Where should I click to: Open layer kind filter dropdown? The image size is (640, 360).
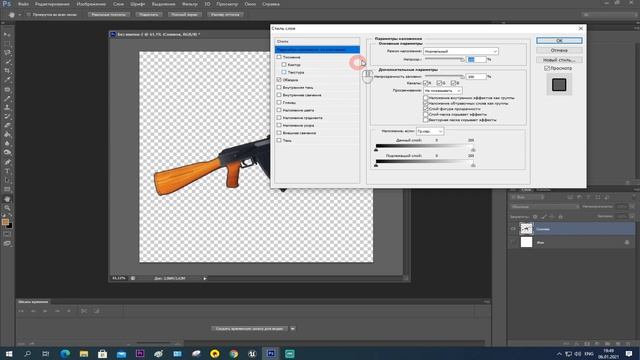coord(528,198)
